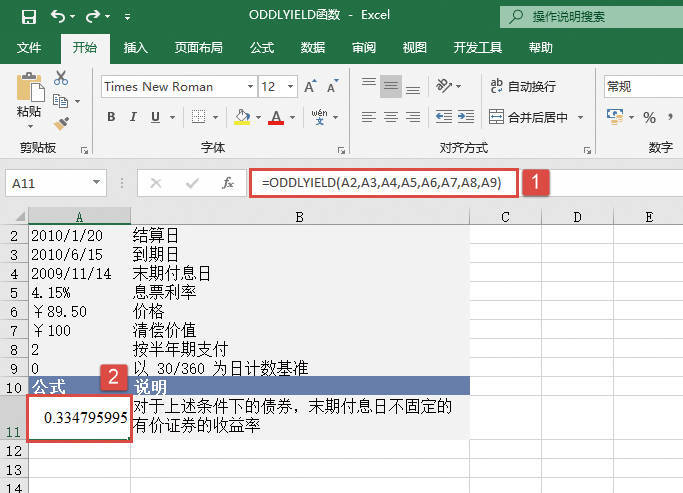Screen dimensions: 683x493
Task: Click the Insert Function fx icon
Action: point(228,183)
